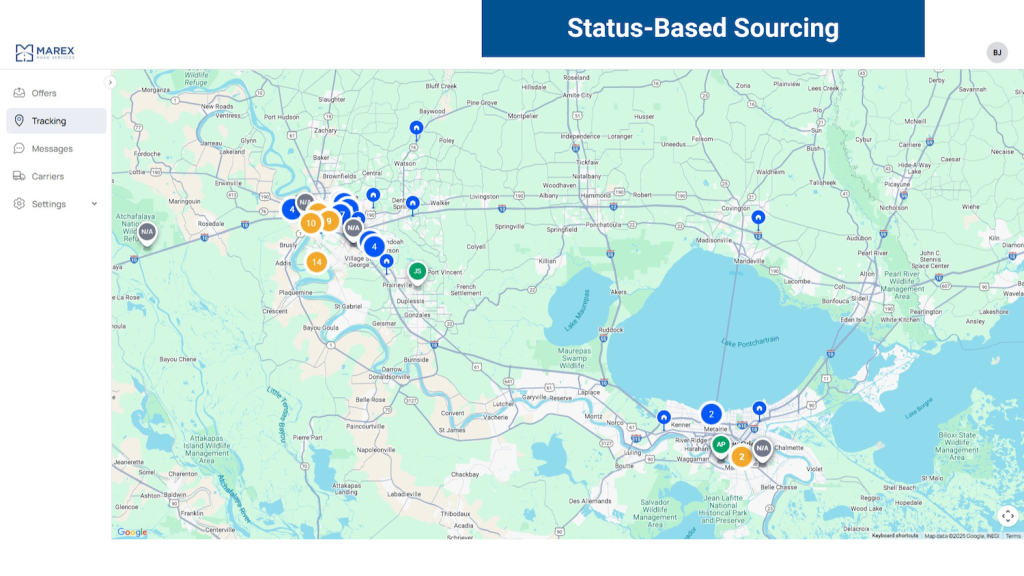The image size is (1024, 576).
Task: Click the Marex logo
Action: (x=45, y=52)
